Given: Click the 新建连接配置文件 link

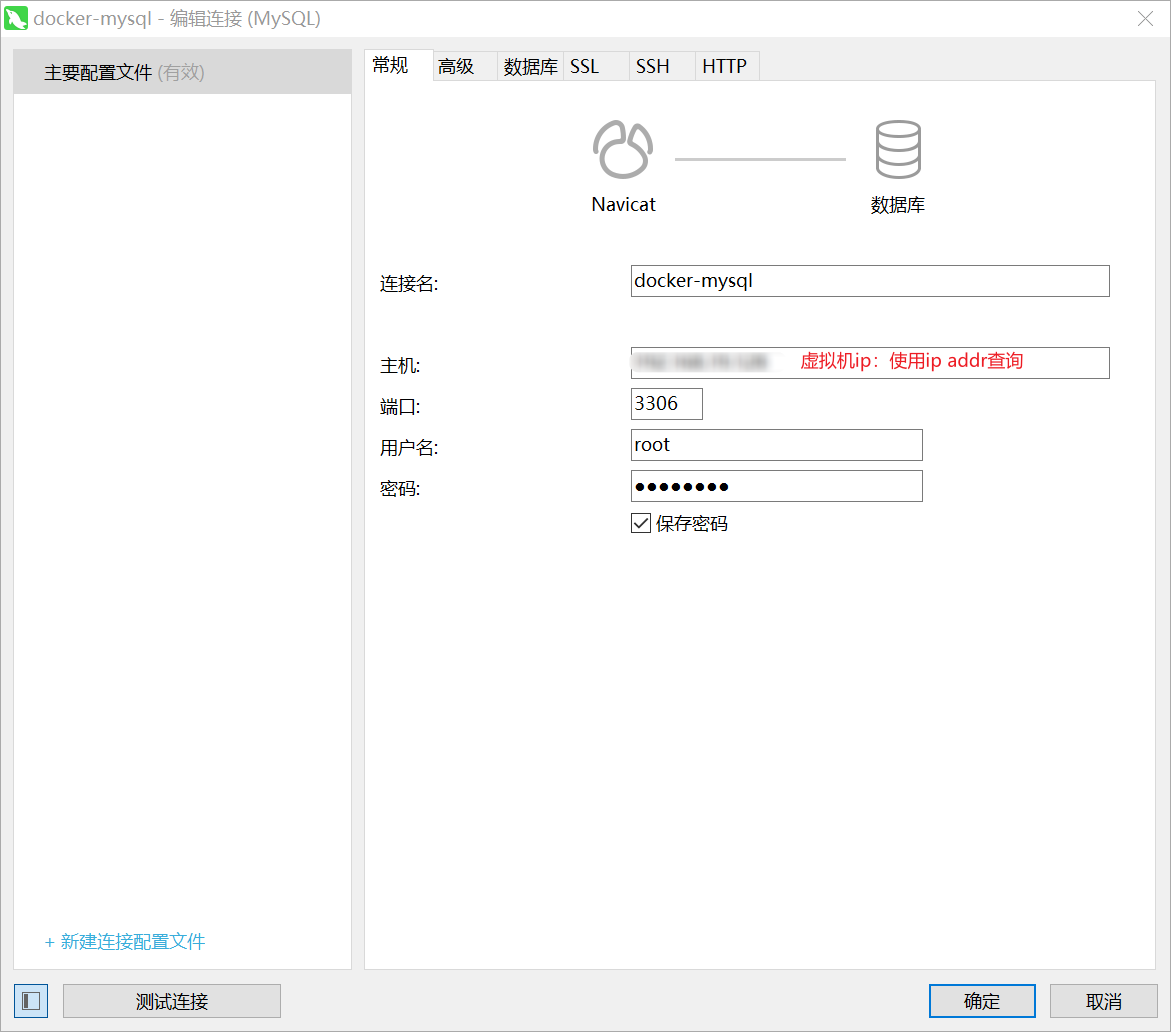Looking at the screenshot, I should click(x=125, y=942).
